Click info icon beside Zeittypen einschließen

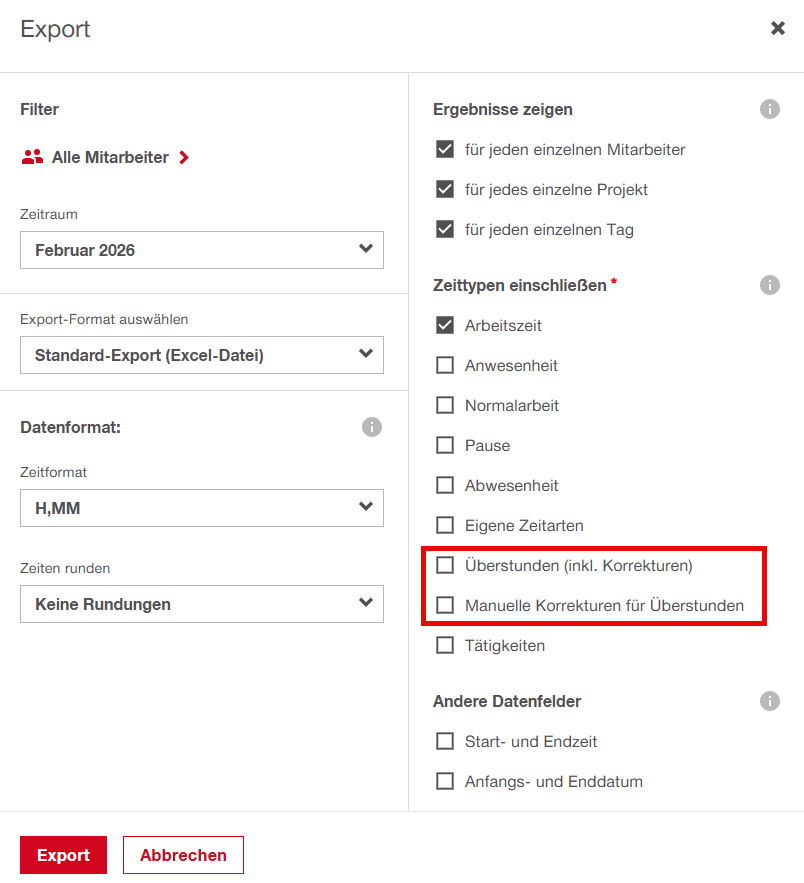769,285
